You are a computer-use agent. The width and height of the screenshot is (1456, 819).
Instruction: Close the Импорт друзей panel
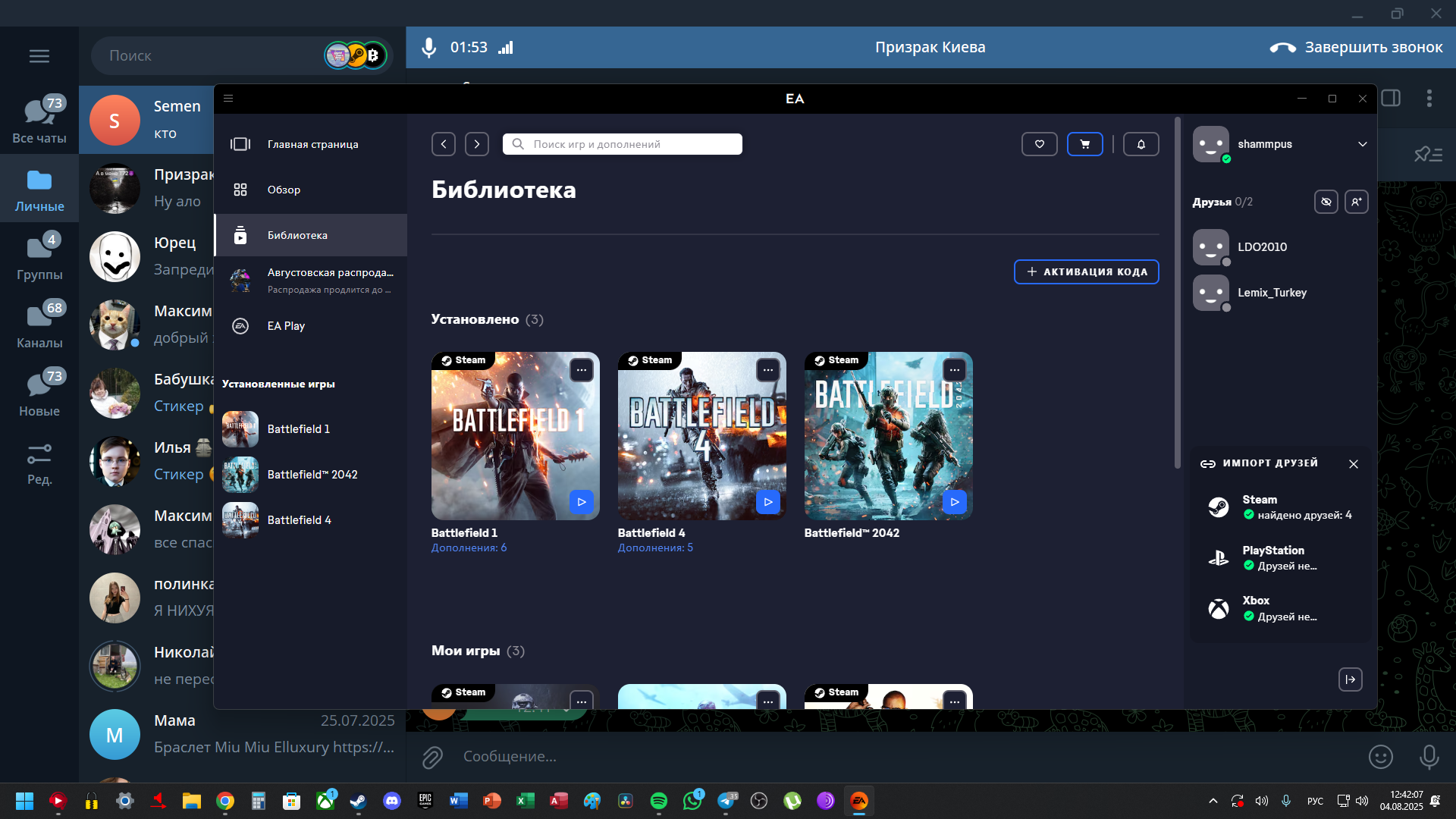point(1354,463)
